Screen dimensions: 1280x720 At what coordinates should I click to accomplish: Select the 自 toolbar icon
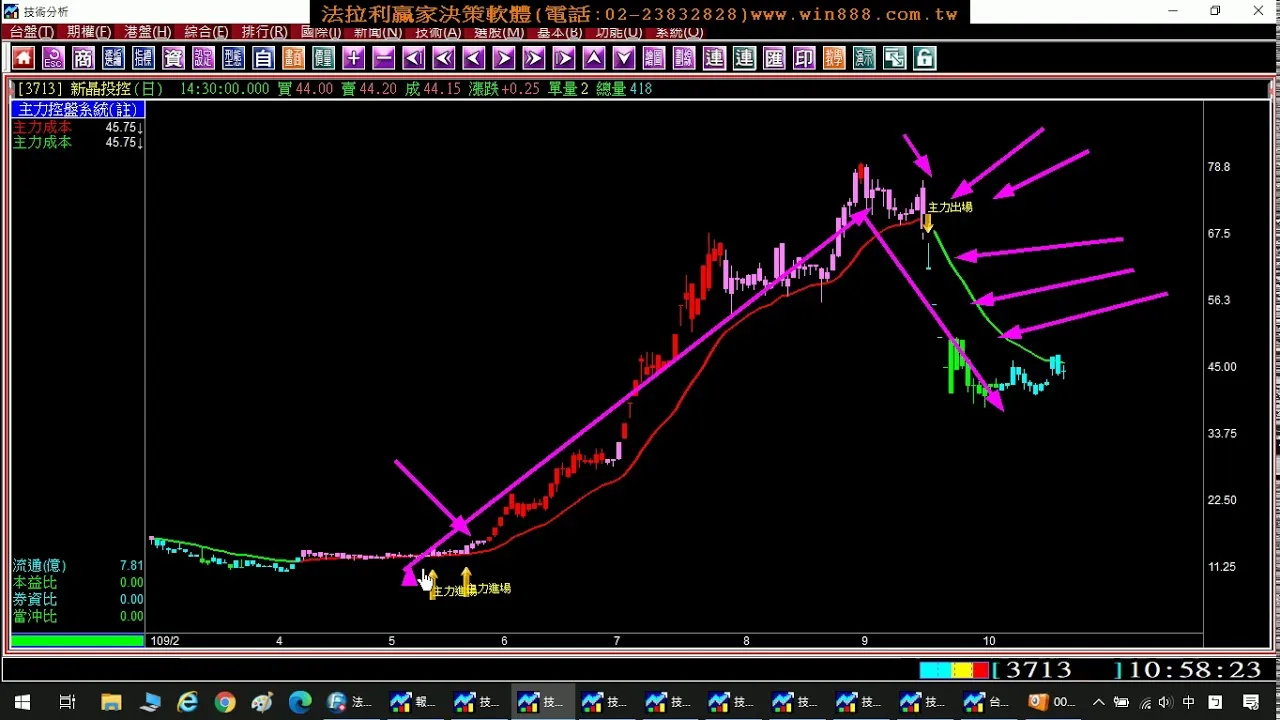[x=263, y=58]
